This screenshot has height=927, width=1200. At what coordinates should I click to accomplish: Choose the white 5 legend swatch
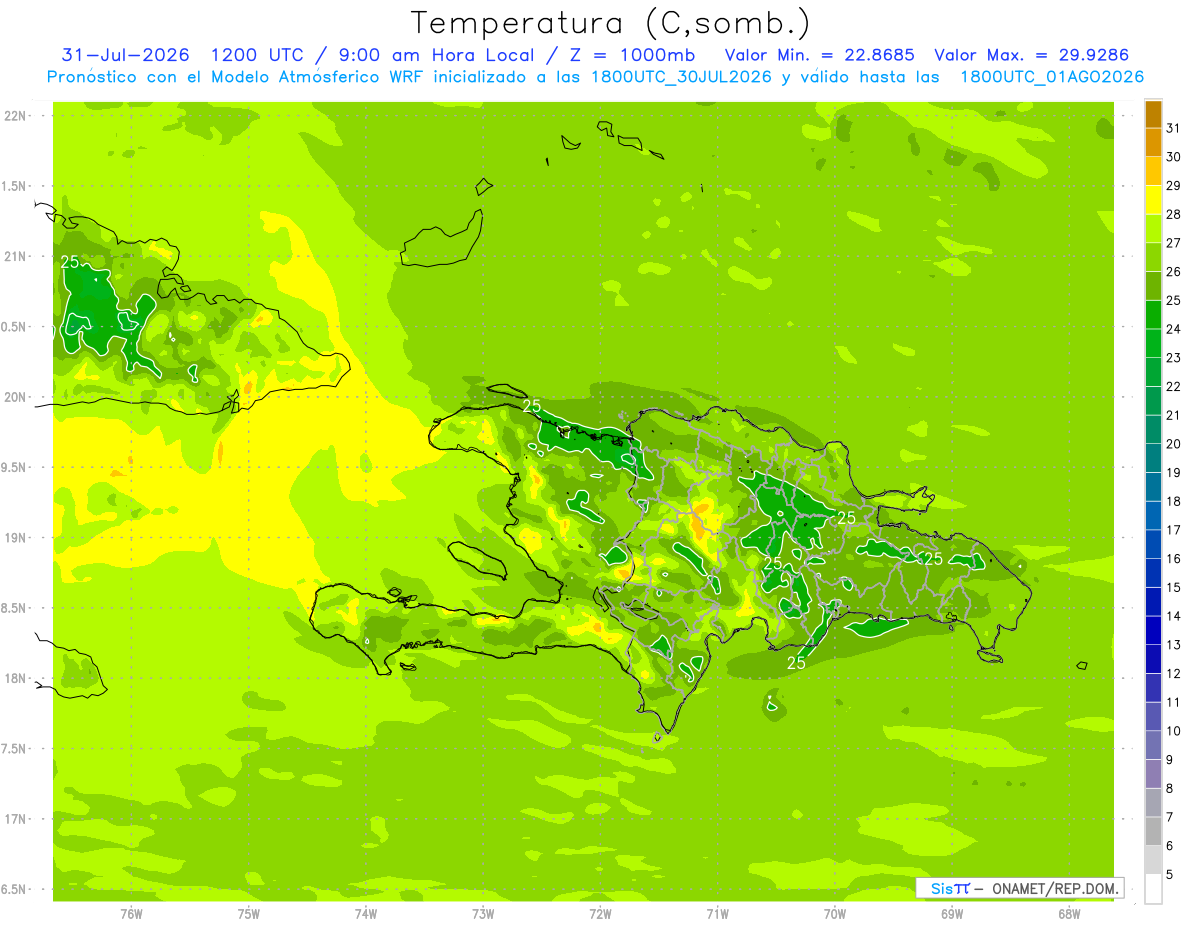[1153, 889]
